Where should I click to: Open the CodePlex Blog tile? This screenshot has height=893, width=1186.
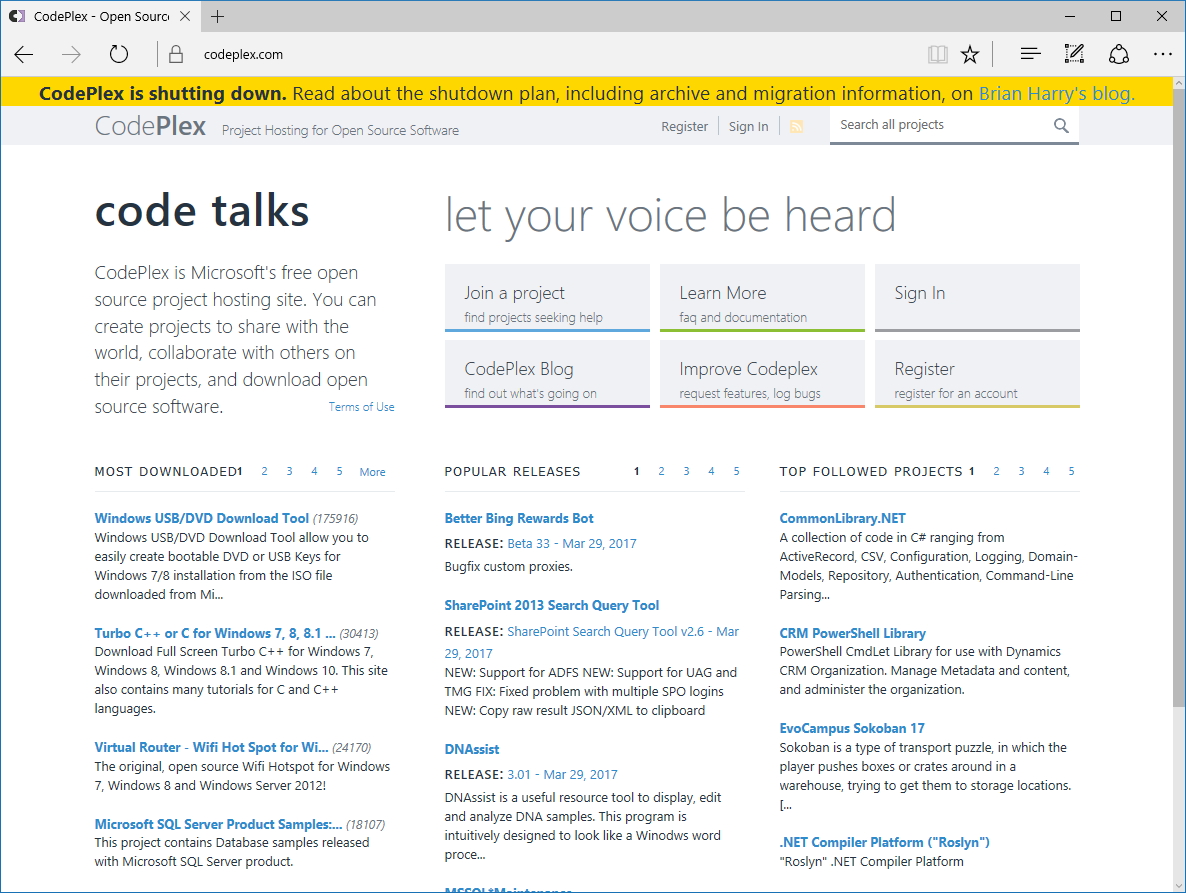pyautogui.click(x=547, y=374)
